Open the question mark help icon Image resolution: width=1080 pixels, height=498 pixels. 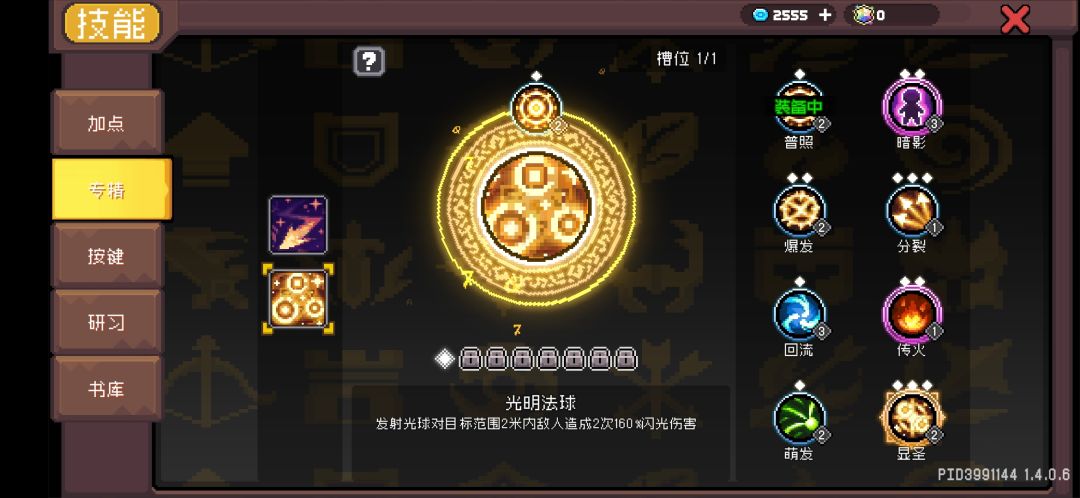click(369, 62)
